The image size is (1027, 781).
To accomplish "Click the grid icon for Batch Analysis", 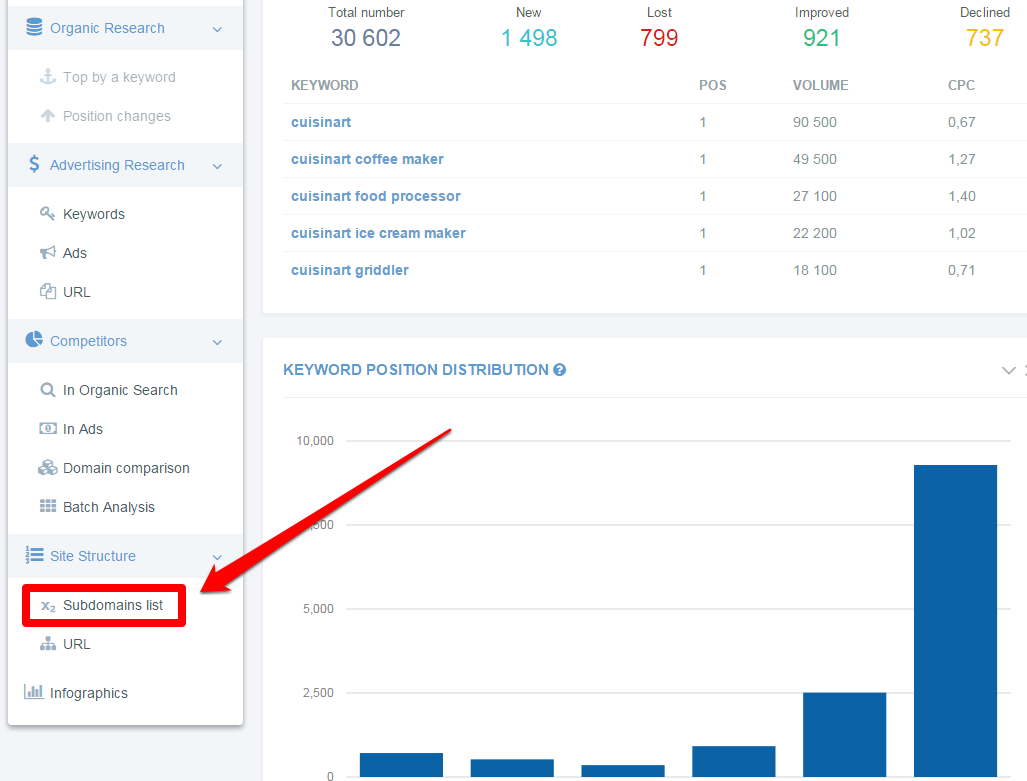I will [48, 506].
